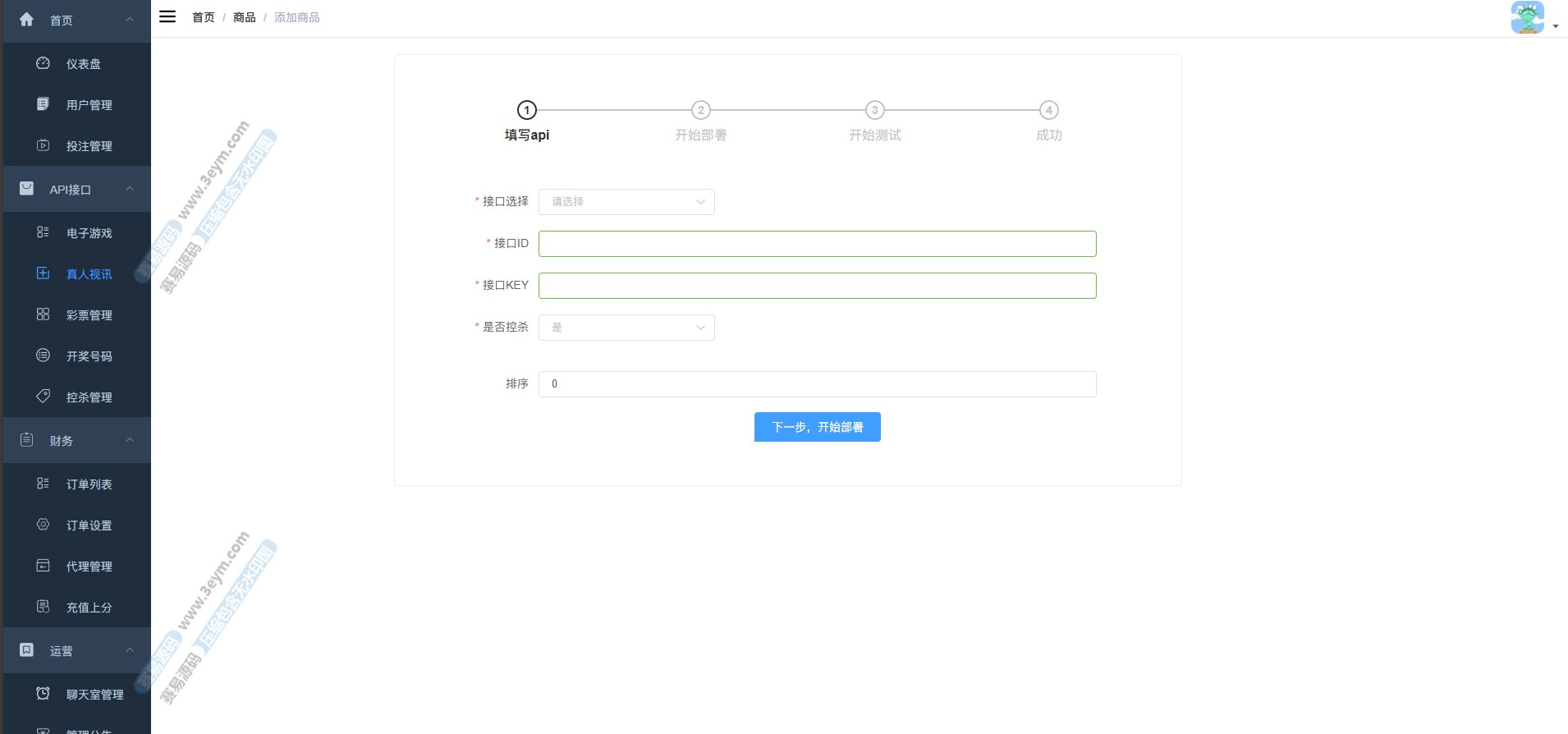Click the 下一步，开始部署 button
This screenshot has width=1568, height=734.
click(x=817, y=427)
